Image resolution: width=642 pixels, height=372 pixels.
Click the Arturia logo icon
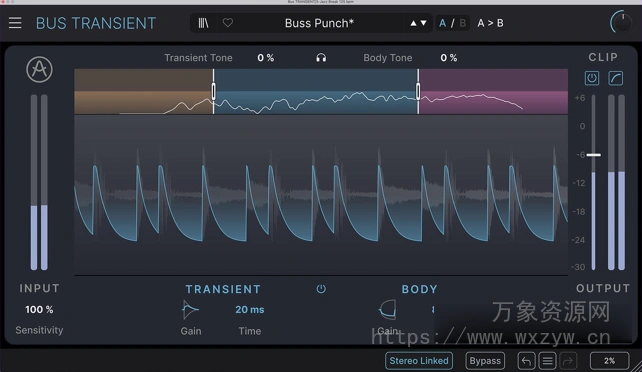(x=39, y=69)
